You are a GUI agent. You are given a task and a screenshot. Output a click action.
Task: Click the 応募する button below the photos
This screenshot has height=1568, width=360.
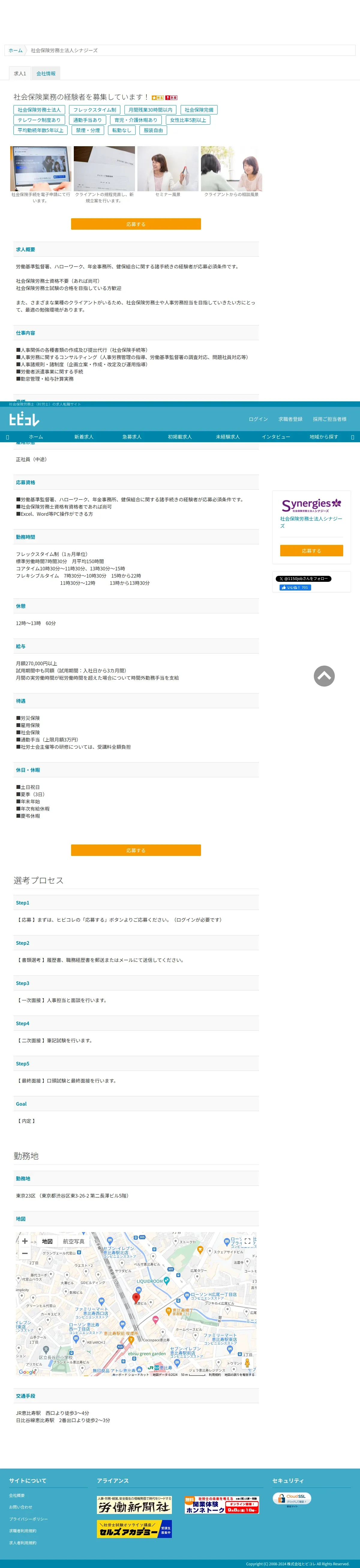pyautogui.click(x=136, y=224)
